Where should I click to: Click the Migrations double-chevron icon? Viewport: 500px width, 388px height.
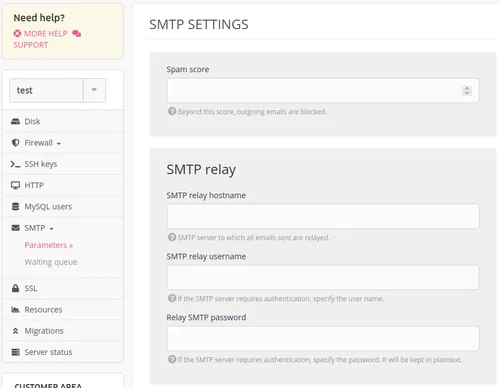coord(15,331)
